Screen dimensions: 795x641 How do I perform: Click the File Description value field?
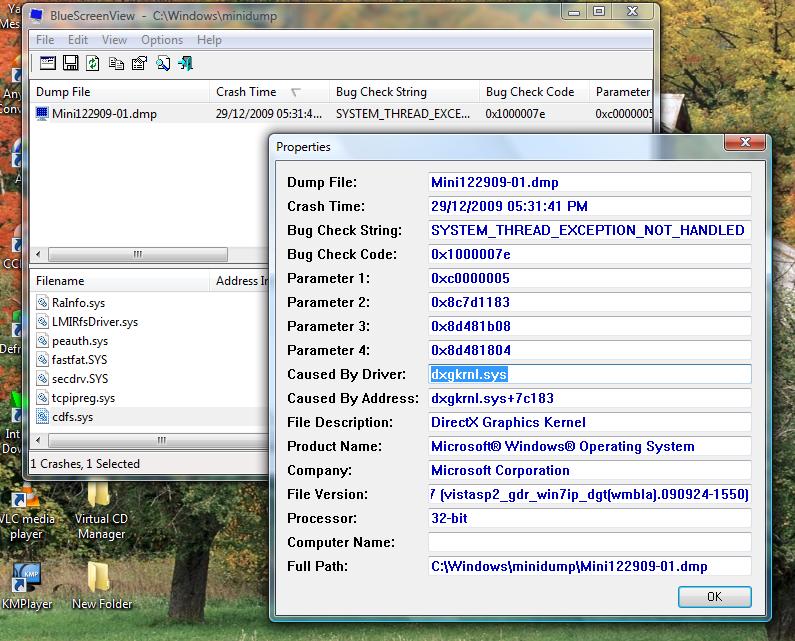click(589, 422)
